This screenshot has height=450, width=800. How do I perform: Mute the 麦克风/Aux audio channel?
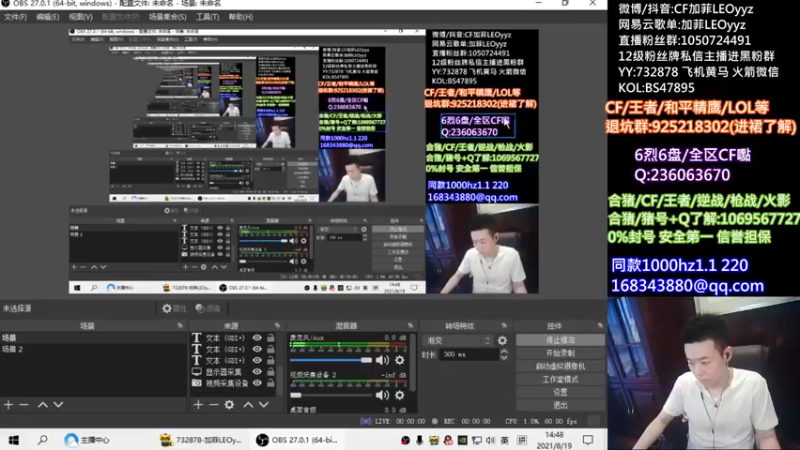click(x=382, y=360)
